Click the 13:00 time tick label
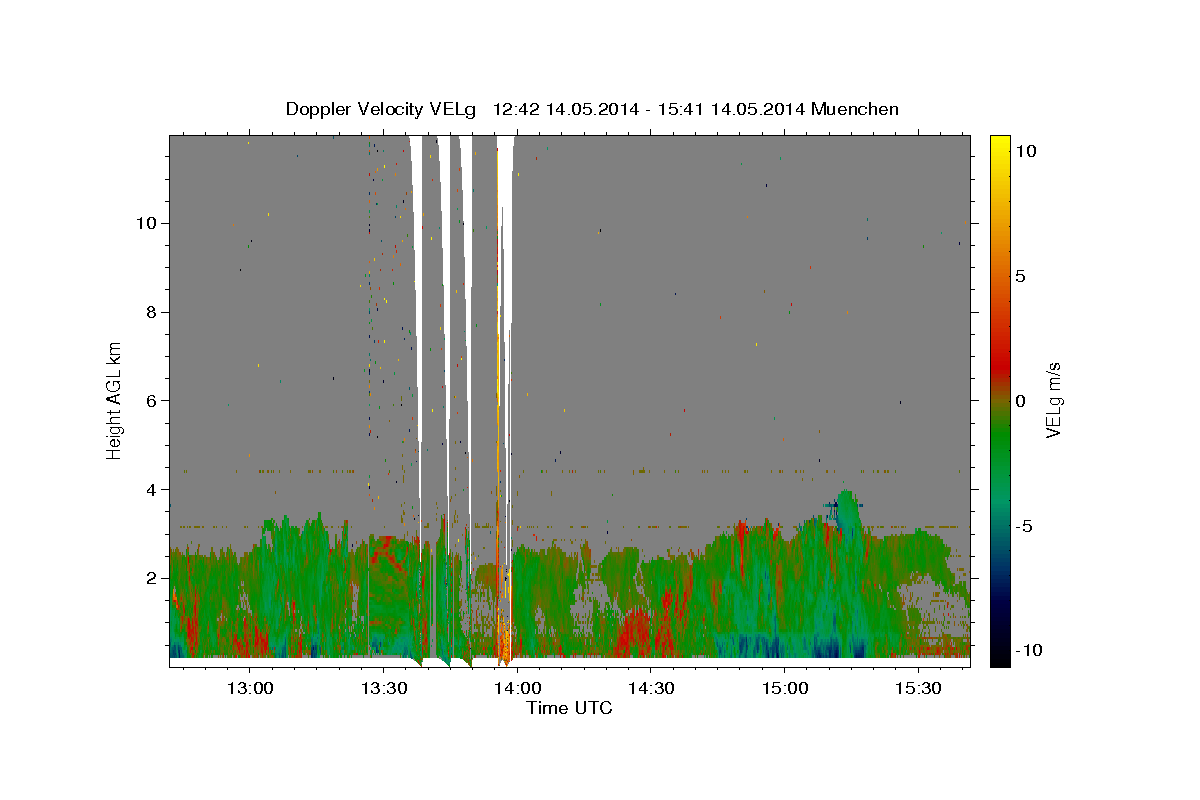This screenshot has width=1200, height=800. pos(249,688)
